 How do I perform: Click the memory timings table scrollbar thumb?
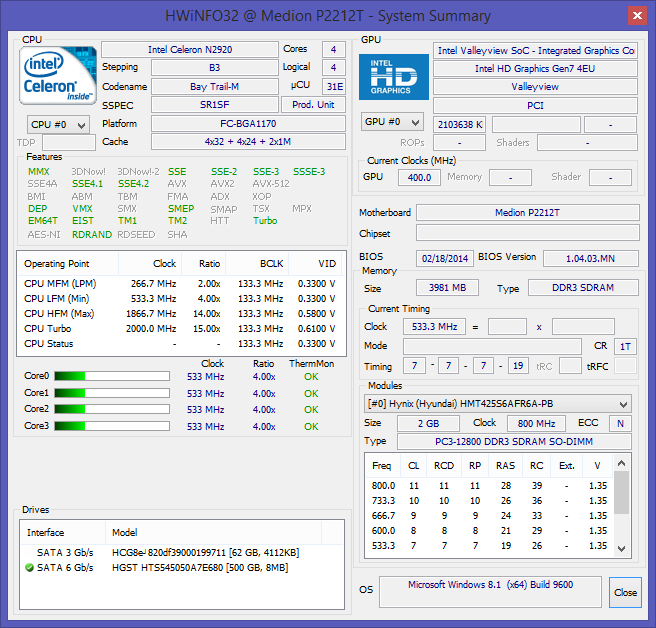coord(622,492)
